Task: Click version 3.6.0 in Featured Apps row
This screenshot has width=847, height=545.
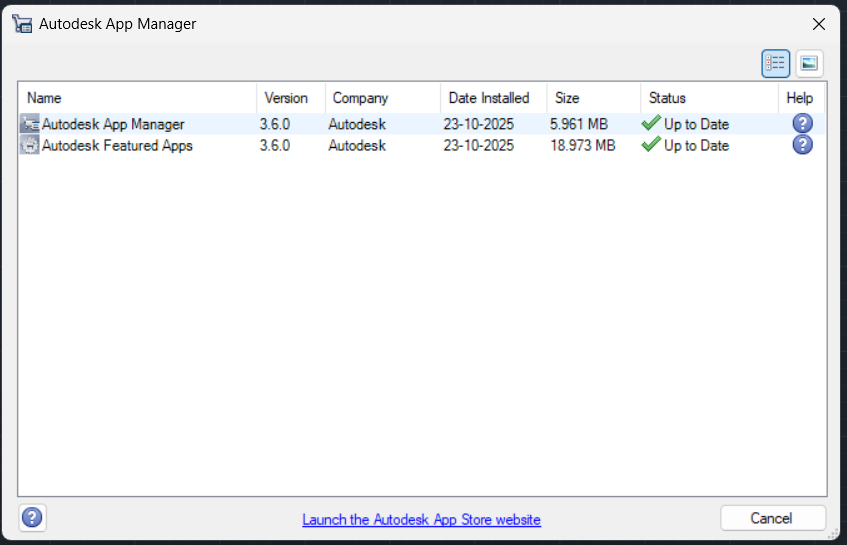Action: click(x=274, y=145)
